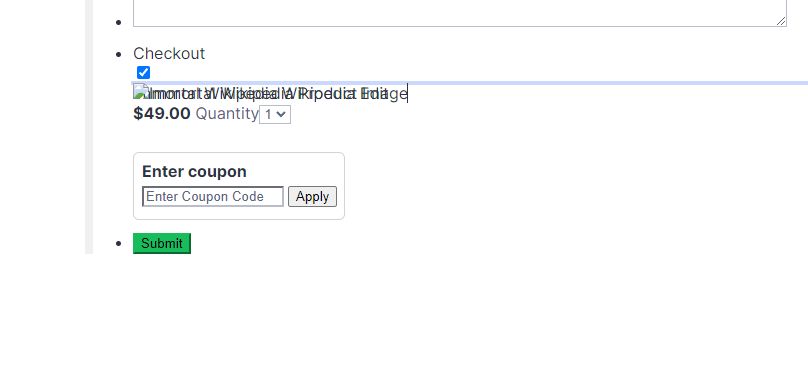Click the broken product image icon
The width and height of the screenshot is (808, 383).
tap(140, 92)
